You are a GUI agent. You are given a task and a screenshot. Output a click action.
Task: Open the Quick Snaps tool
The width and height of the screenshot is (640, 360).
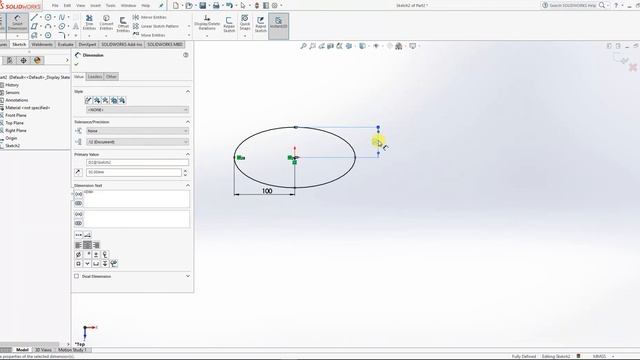(245, 23)
